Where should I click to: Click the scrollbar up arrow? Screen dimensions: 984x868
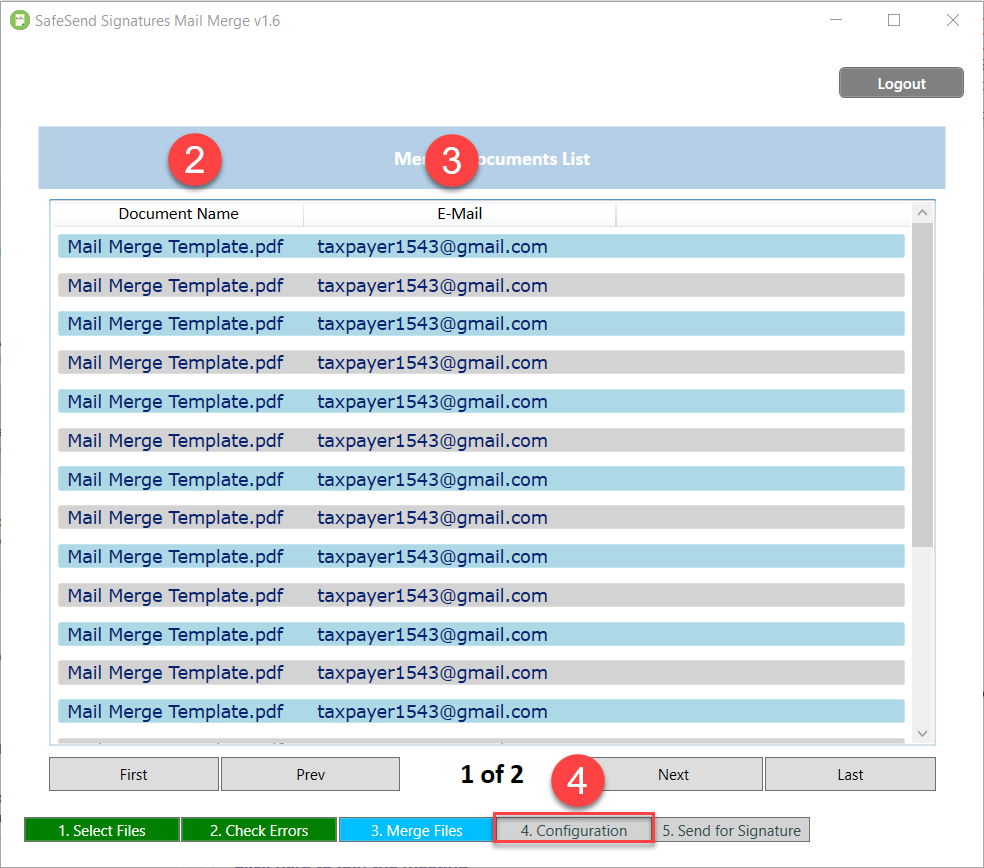click(922, 213)
